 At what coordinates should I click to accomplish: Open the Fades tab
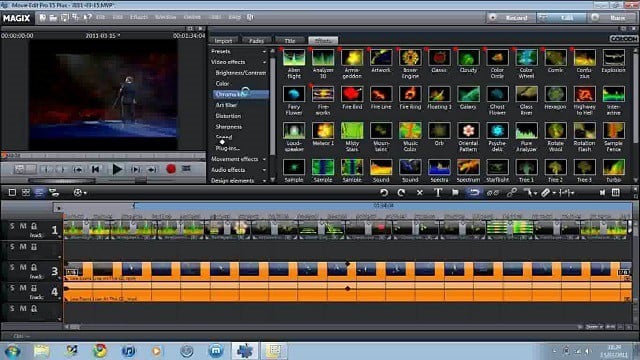tap(256, 40)
